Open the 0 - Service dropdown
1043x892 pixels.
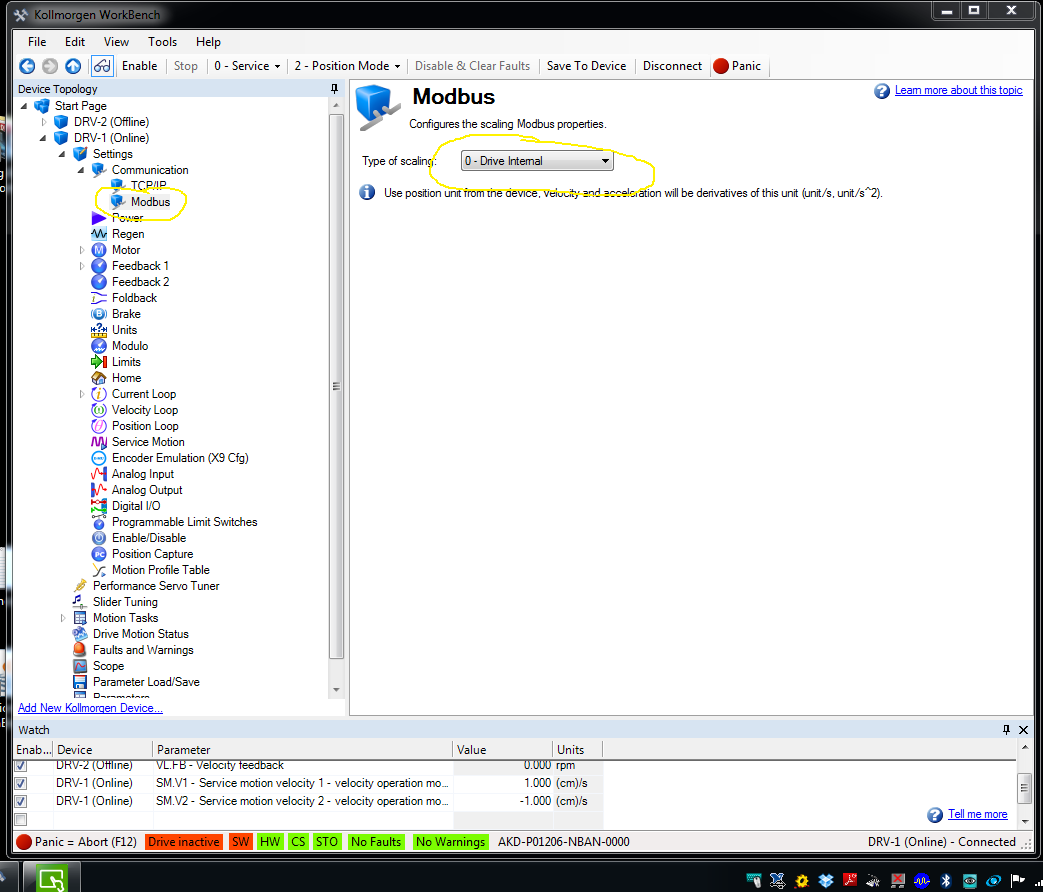(247, 66)
